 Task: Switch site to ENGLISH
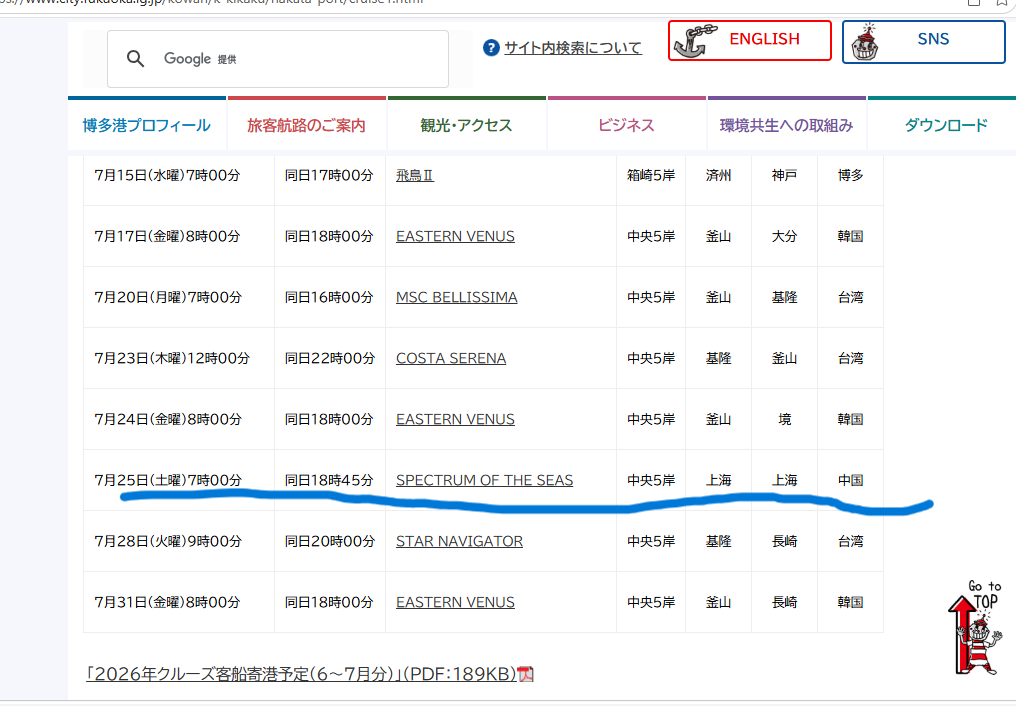pos(750,40)
